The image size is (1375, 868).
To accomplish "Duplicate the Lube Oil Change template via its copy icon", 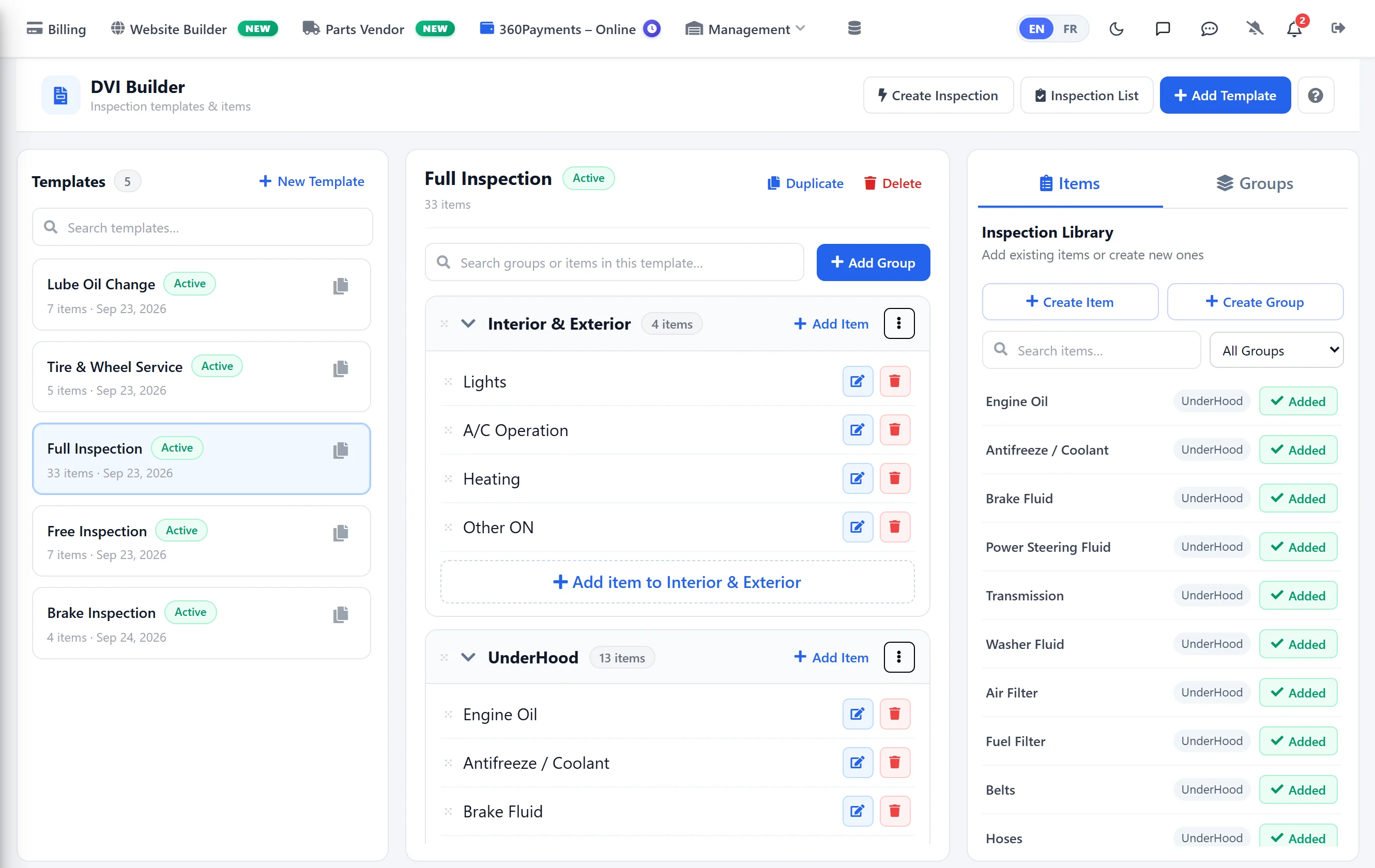I will [x=341, y=285].
